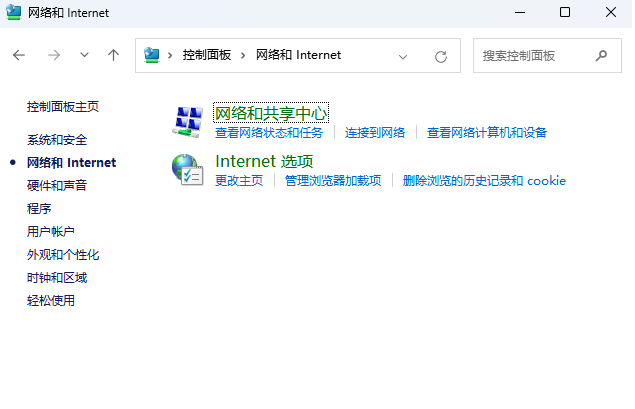Refresh the control panel view

point(441,57)
